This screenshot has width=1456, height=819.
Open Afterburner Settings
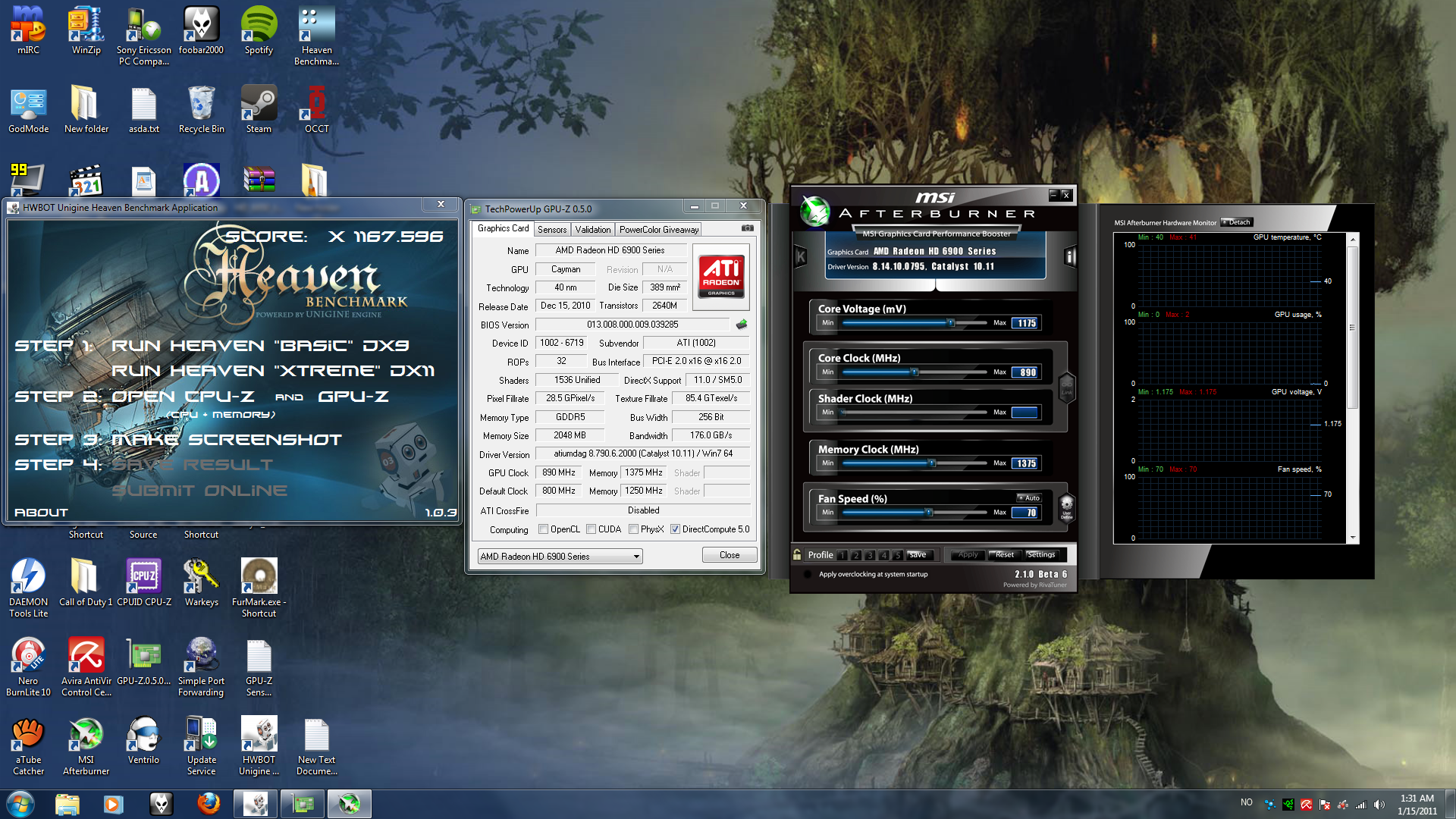tap(1041, 555)
